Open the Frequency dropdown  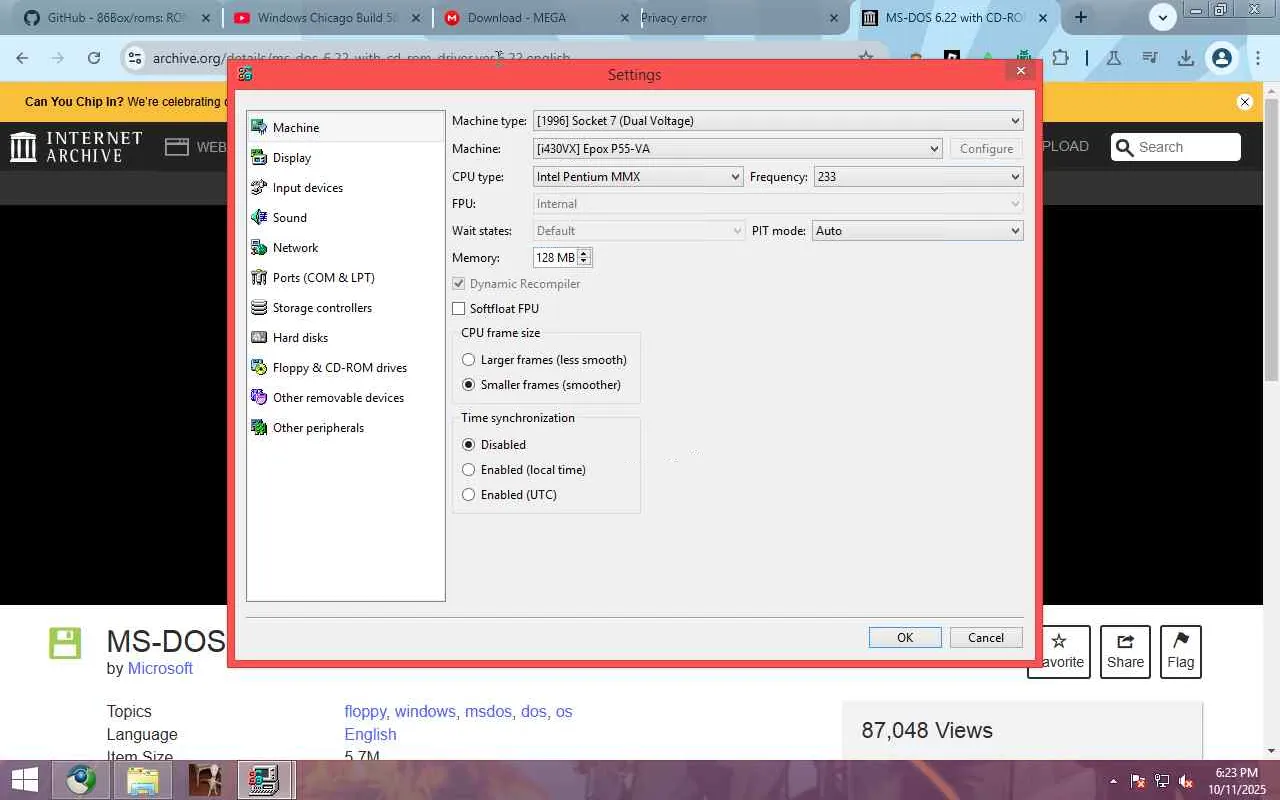click(918, 177)
